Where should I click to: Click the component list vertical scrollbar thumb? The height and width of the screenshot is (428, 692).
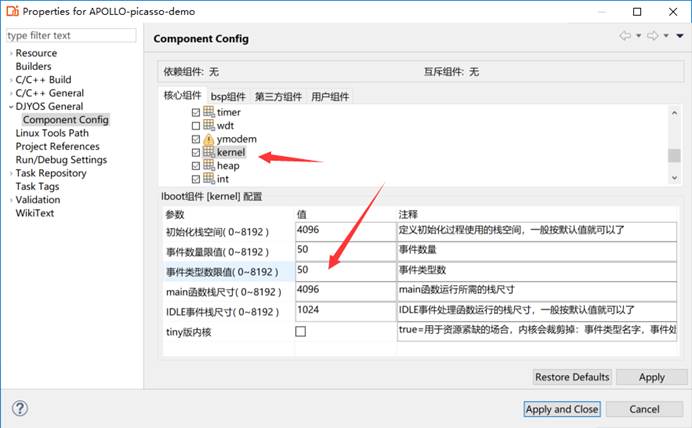[674, 156]
